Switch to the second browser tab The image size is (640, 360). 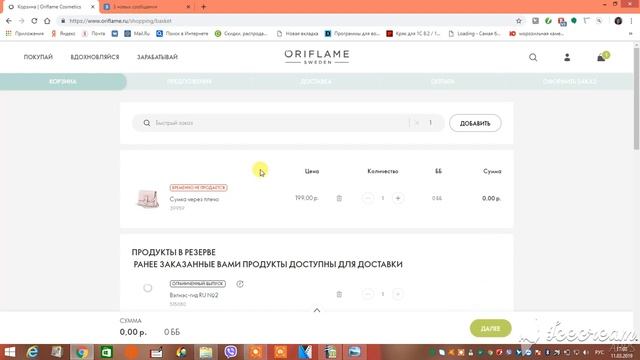[147, 7]
